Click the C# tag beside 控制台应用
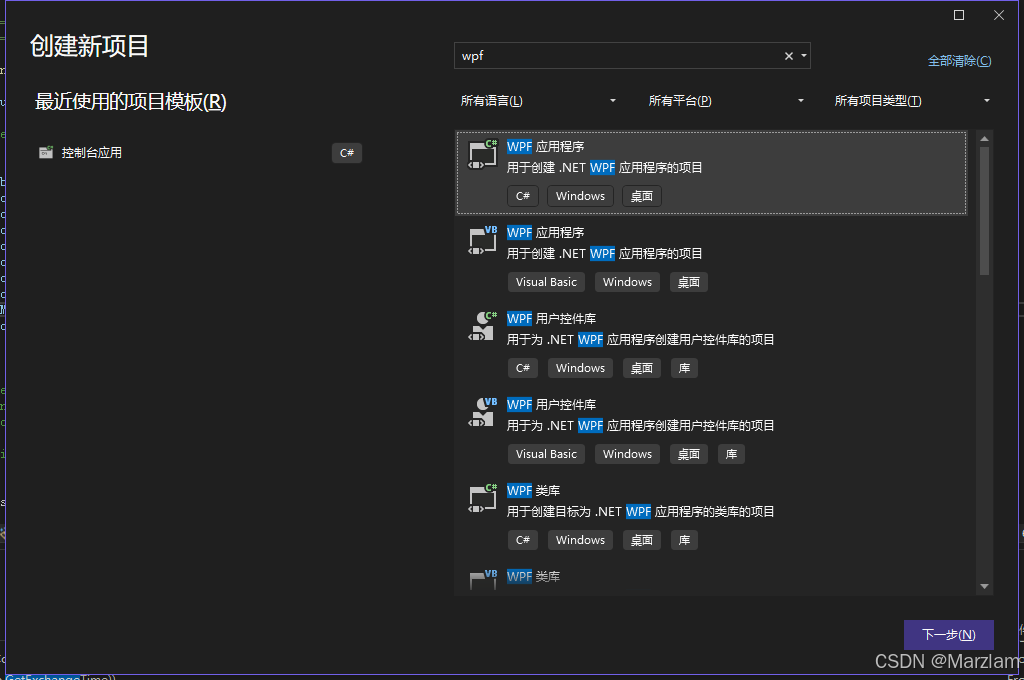 pos(347,153)
